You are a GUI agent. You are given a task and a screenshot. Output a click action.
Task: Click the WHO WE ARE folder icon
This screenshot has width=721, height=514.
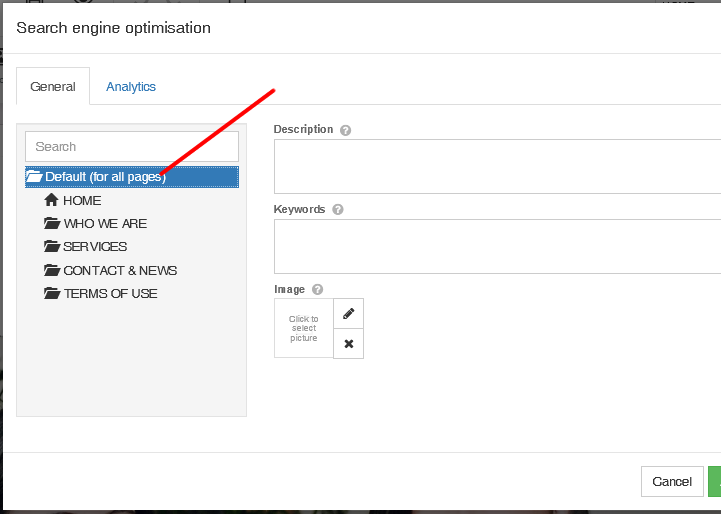(52, 223)
